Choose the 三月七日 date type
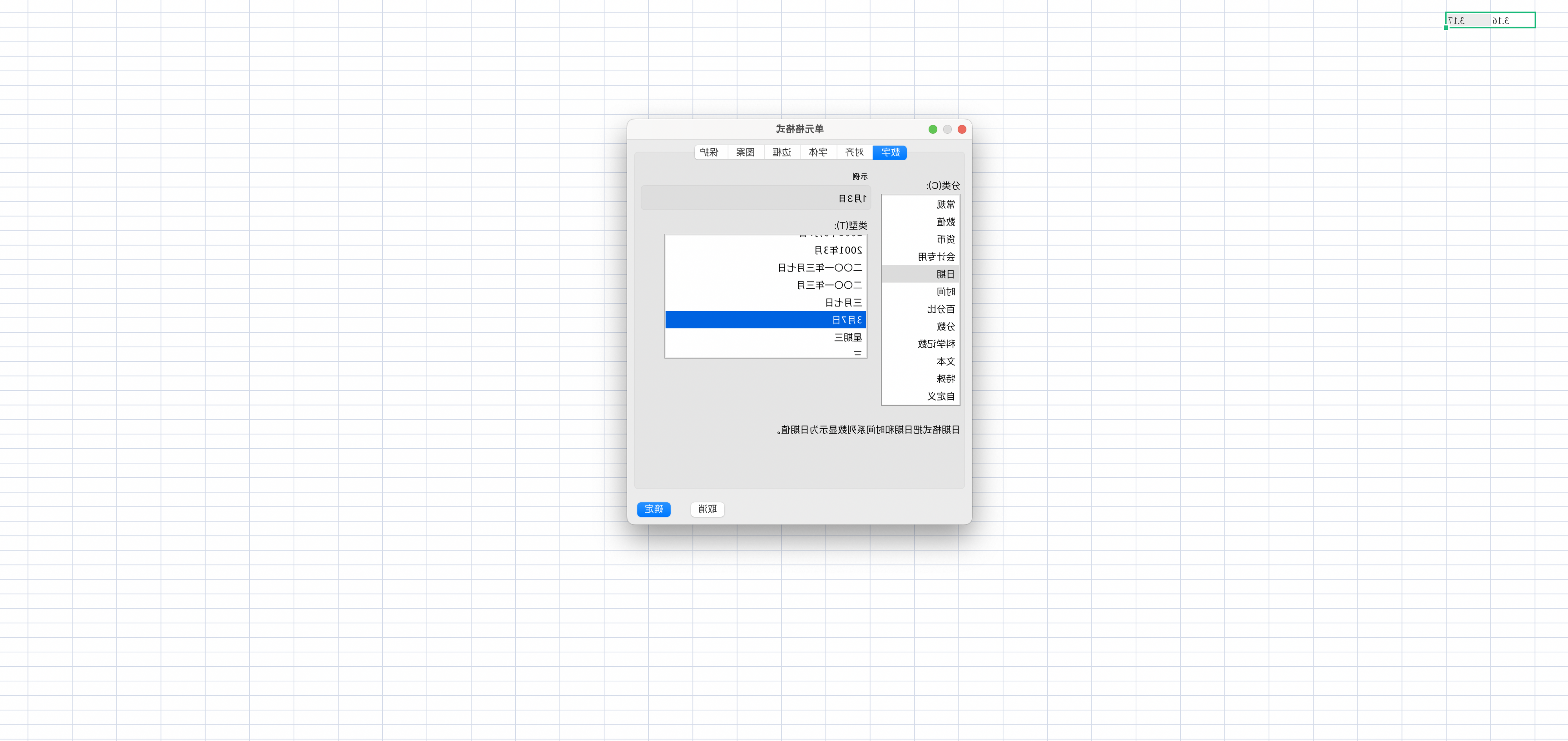The width and height of the screenshot is (1568, 741). click(766, 303)
